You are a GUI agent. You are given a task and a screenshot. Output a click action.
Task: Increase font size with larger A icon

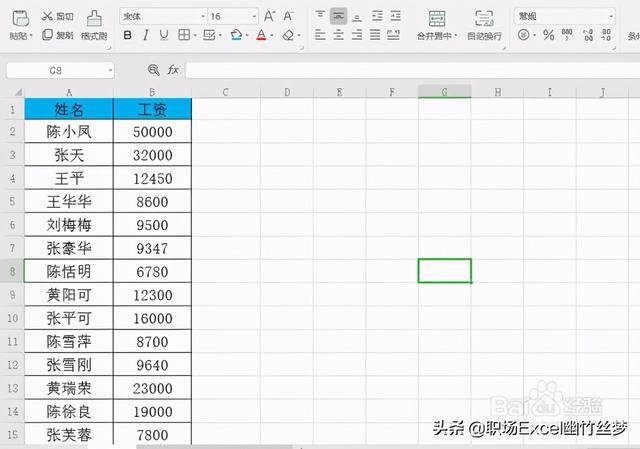269,16
